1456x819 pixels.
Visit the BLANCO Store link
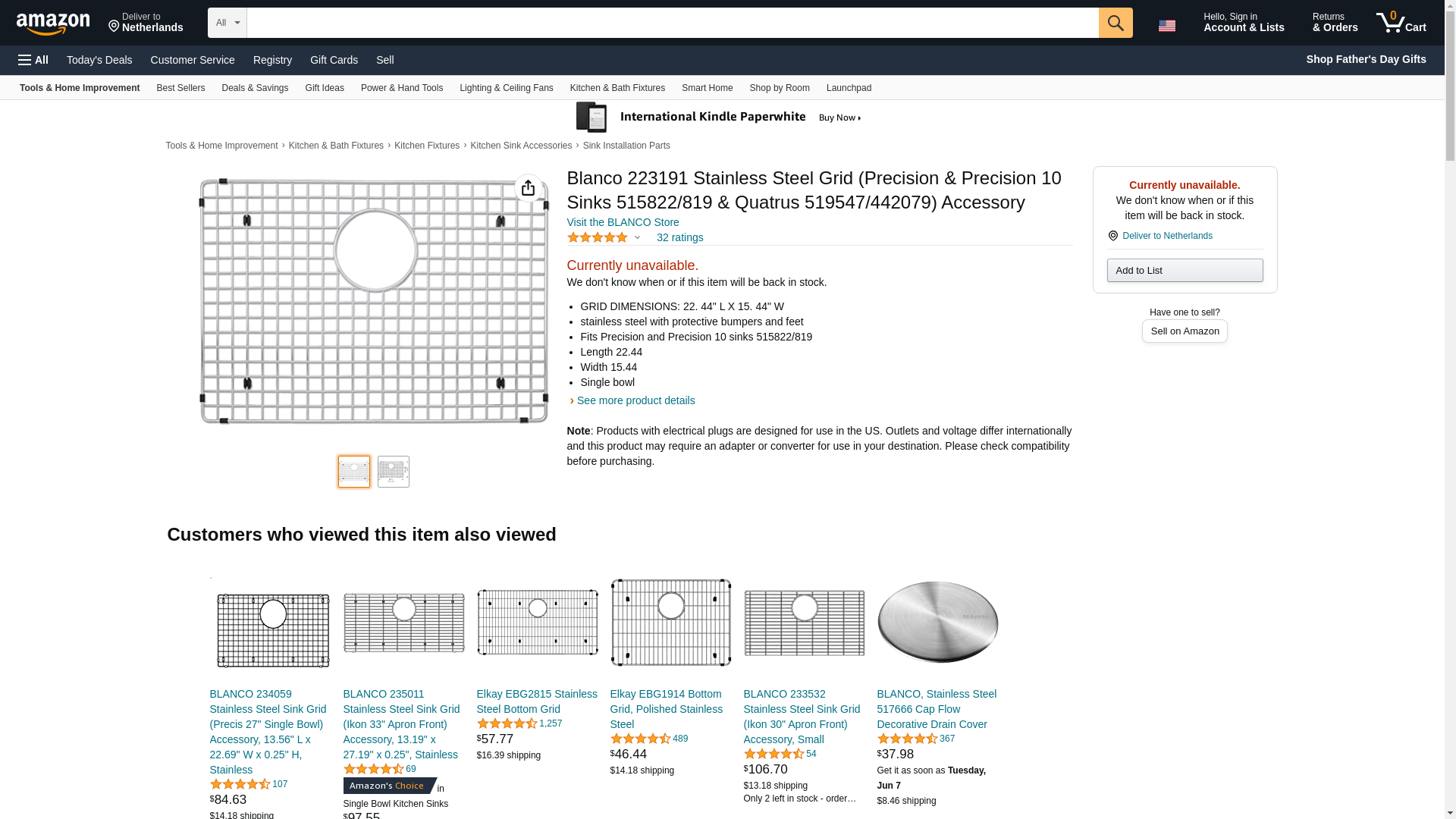tap(623, 222)
